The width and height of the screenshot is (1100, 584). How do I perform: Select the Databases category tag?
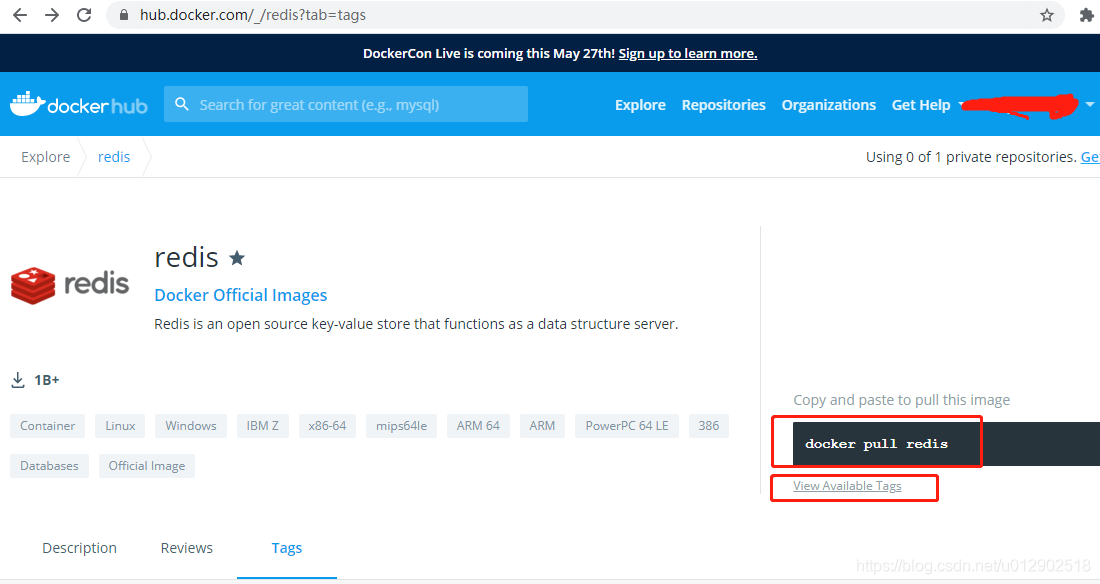pos(48,465)
